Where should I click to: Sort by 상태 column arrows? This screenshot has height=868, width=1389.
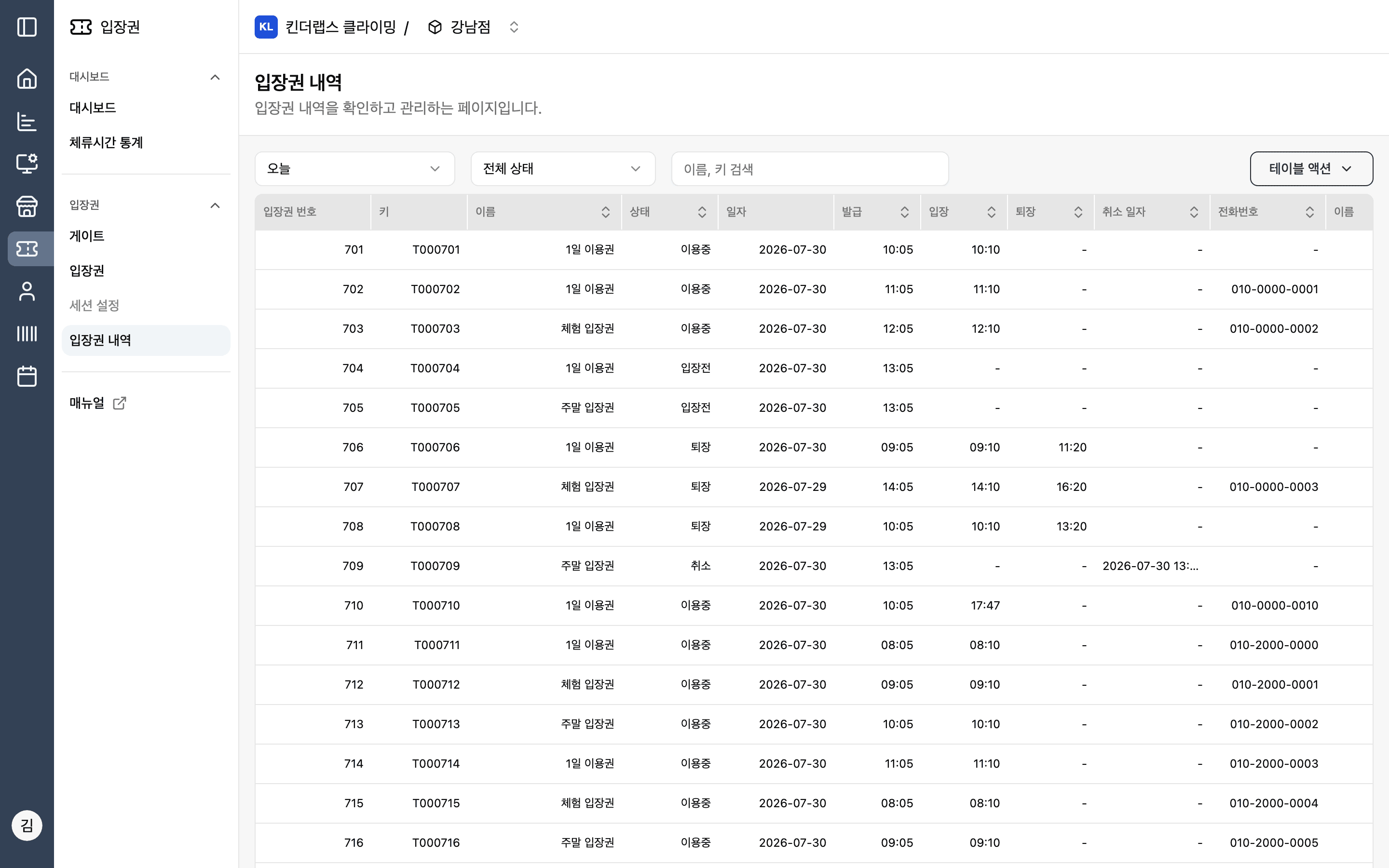click(x=702, y=212)
